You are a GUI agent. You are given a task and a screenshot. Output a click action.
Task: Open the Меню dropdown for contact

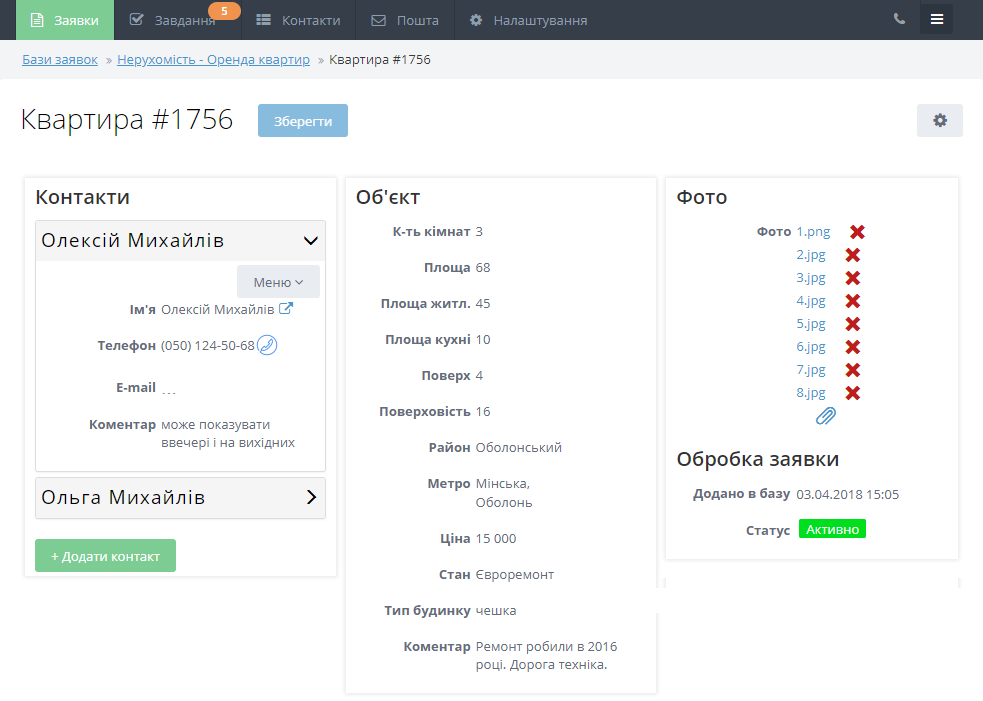pyautogui.click(x=278, y=282)
